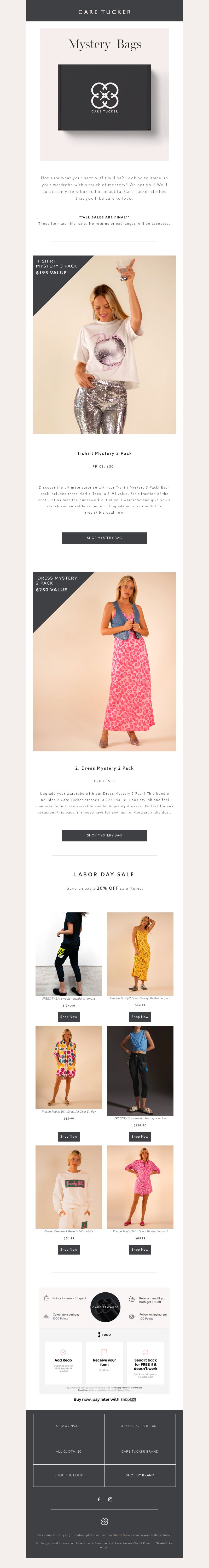Click the shopping bag Points icon
Image resolution: width=209 pixels, height=1568 pixels.
(46, 1297)
